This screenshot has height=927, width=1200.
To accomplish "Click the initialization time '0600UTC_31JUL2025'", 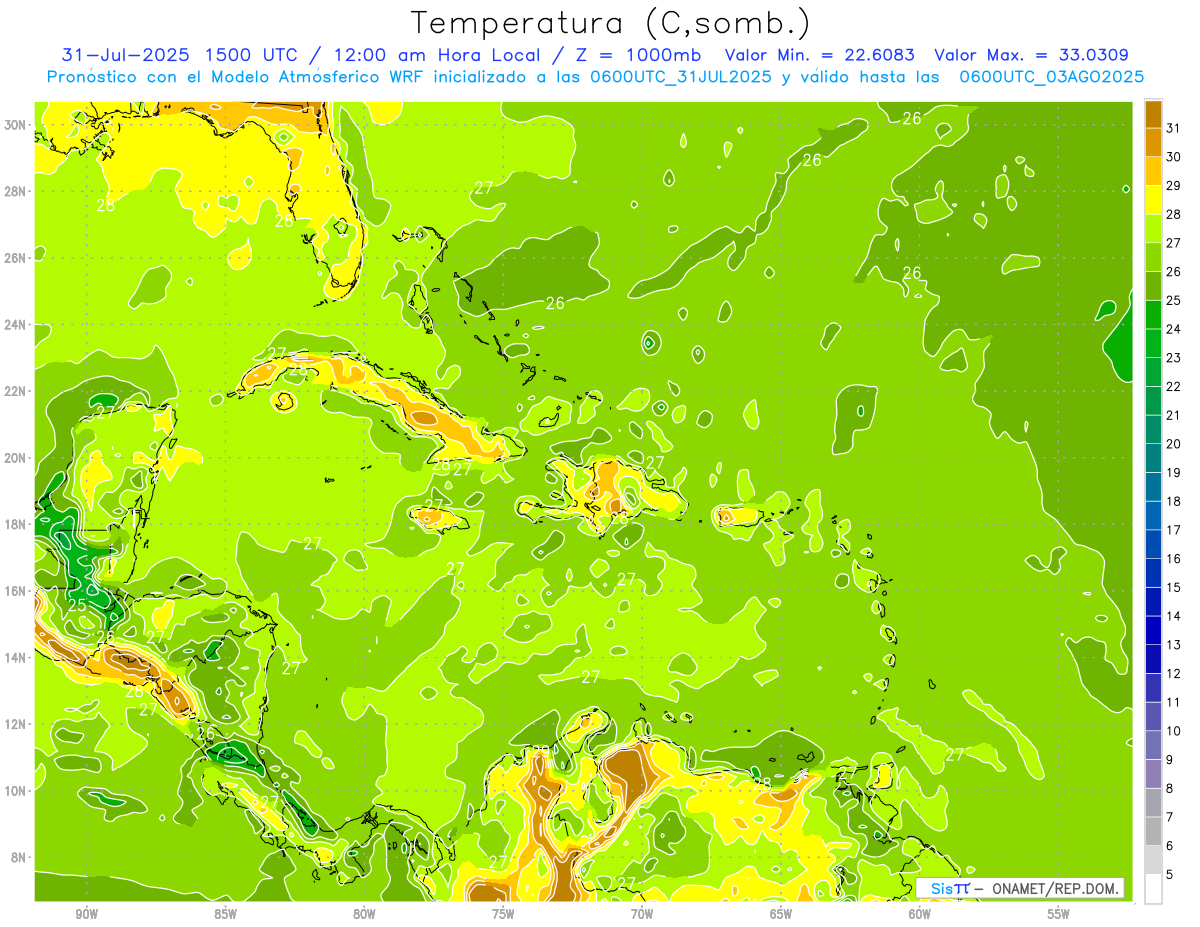I will point(682,77).
